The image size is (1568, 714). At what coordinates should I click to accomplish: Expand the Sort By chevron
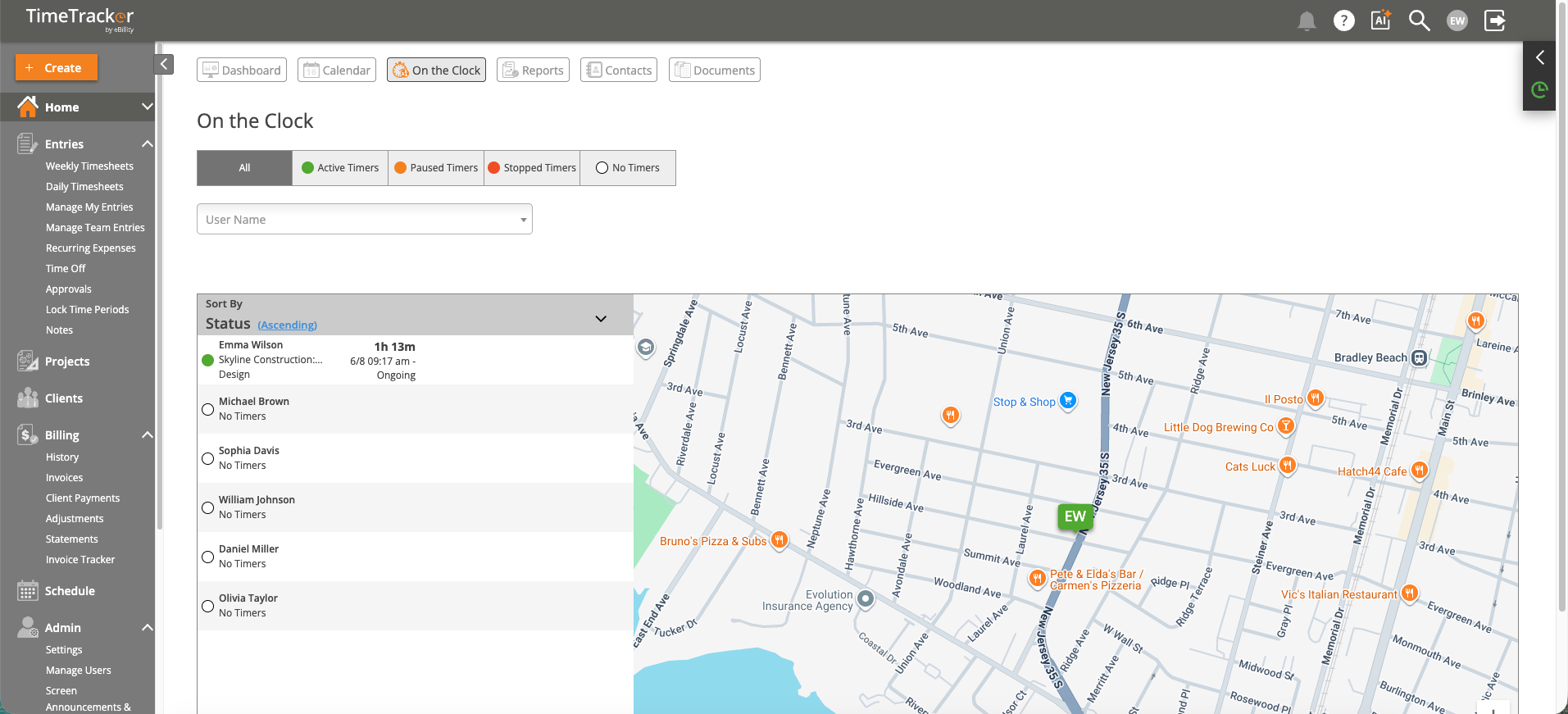coord(601,319)
